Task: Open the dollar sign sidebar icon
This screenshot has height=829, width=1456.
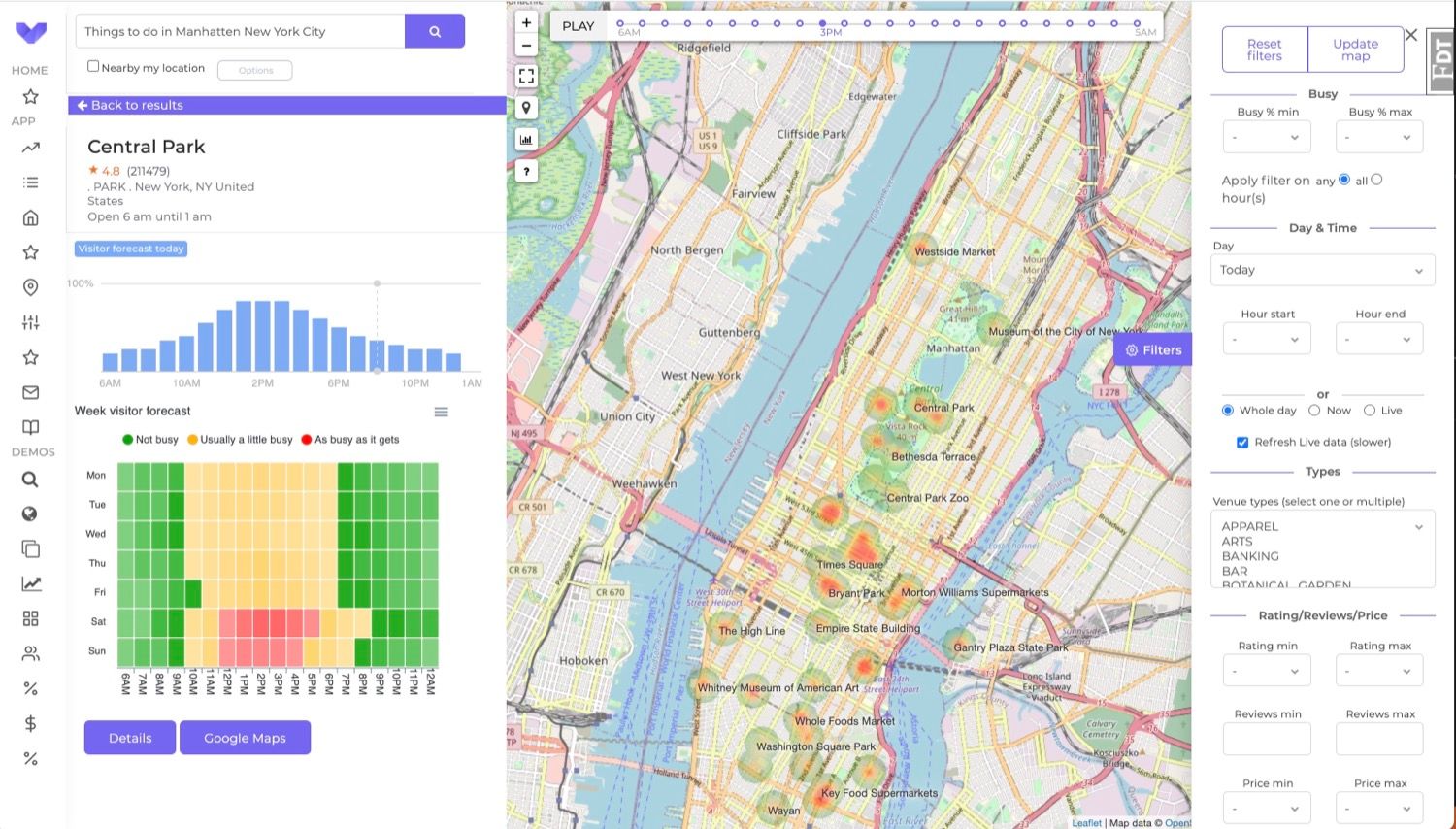Action: [x=31, y=723]
